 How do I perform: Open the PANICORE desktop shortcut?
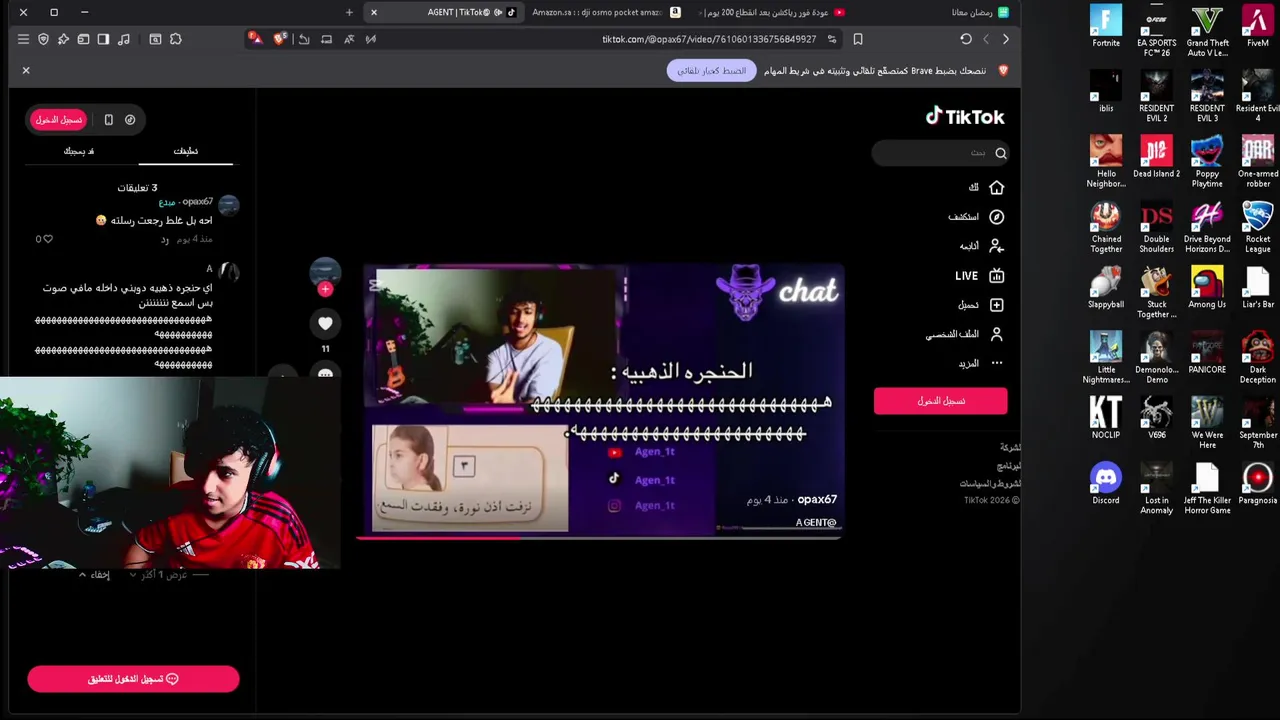click(1207, 353)
